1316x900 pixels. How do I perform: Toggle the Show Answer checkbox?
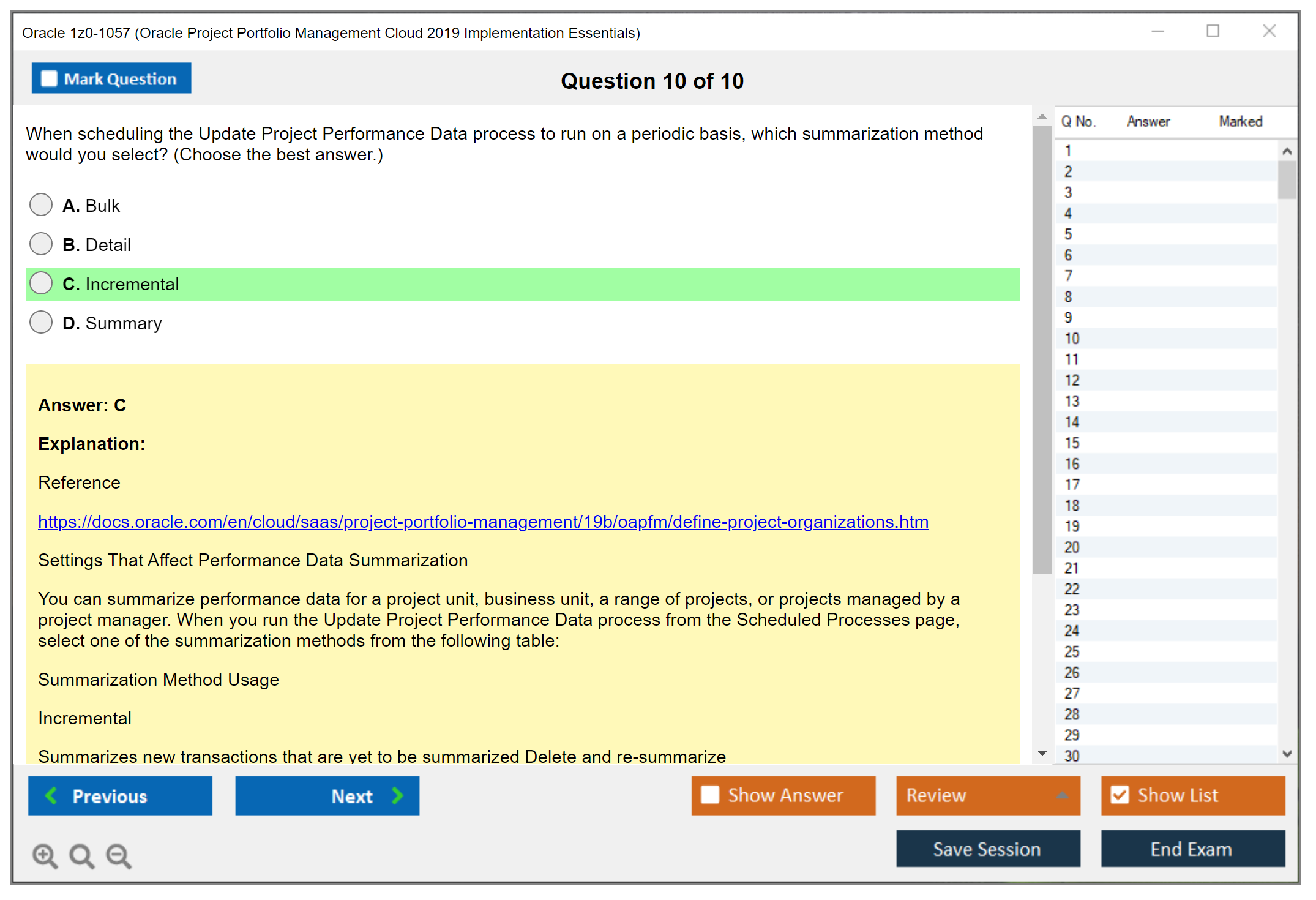711,795
